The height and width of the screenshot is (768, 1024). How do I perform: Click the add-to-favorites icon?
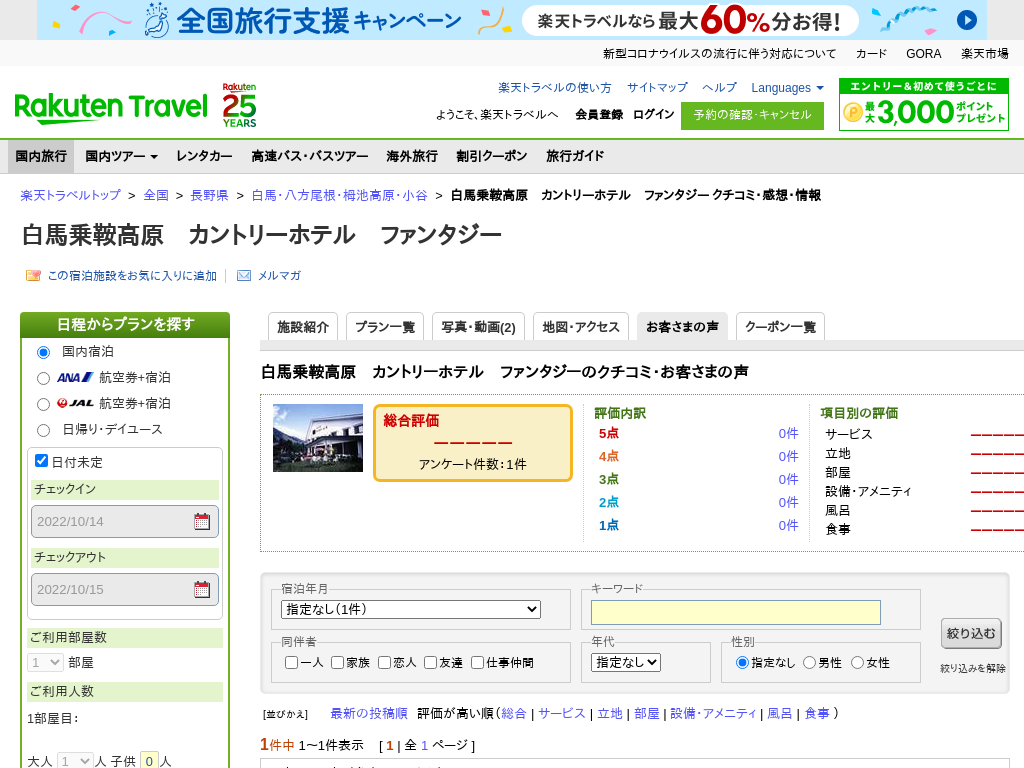point(33,276)
